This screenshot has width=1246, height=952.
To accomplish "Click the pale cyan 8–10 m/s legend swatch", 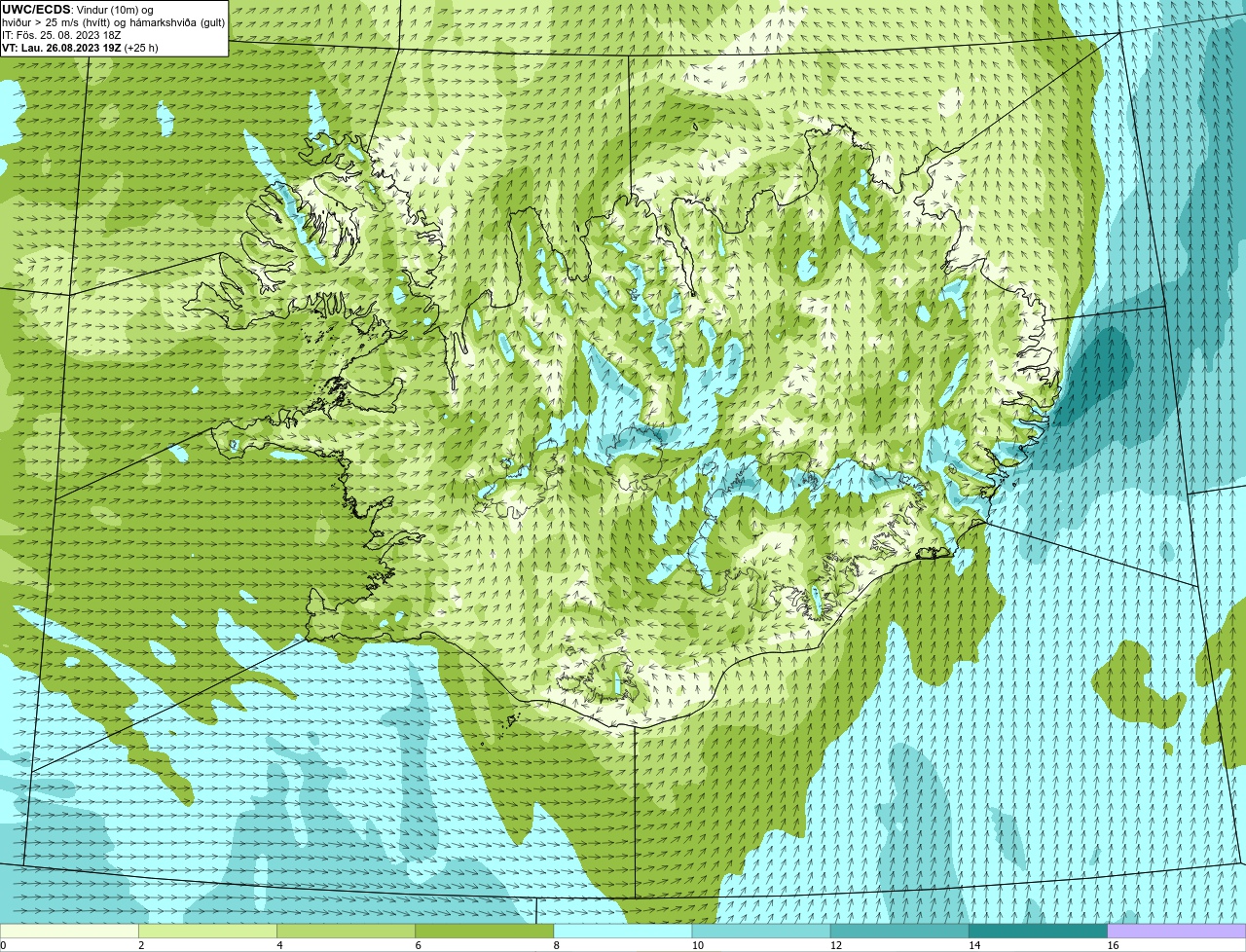I will [623, 931].
